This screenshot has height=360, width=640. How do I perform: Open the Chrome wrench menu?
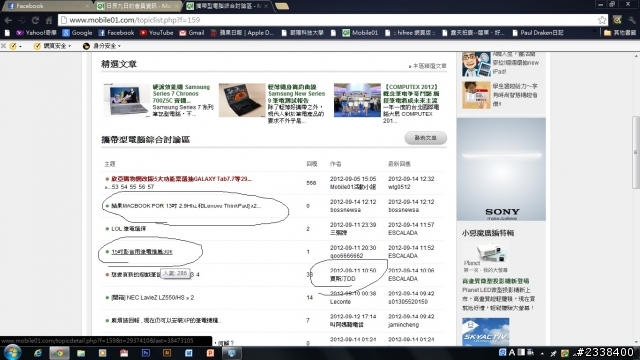click(x=632, y=20)
